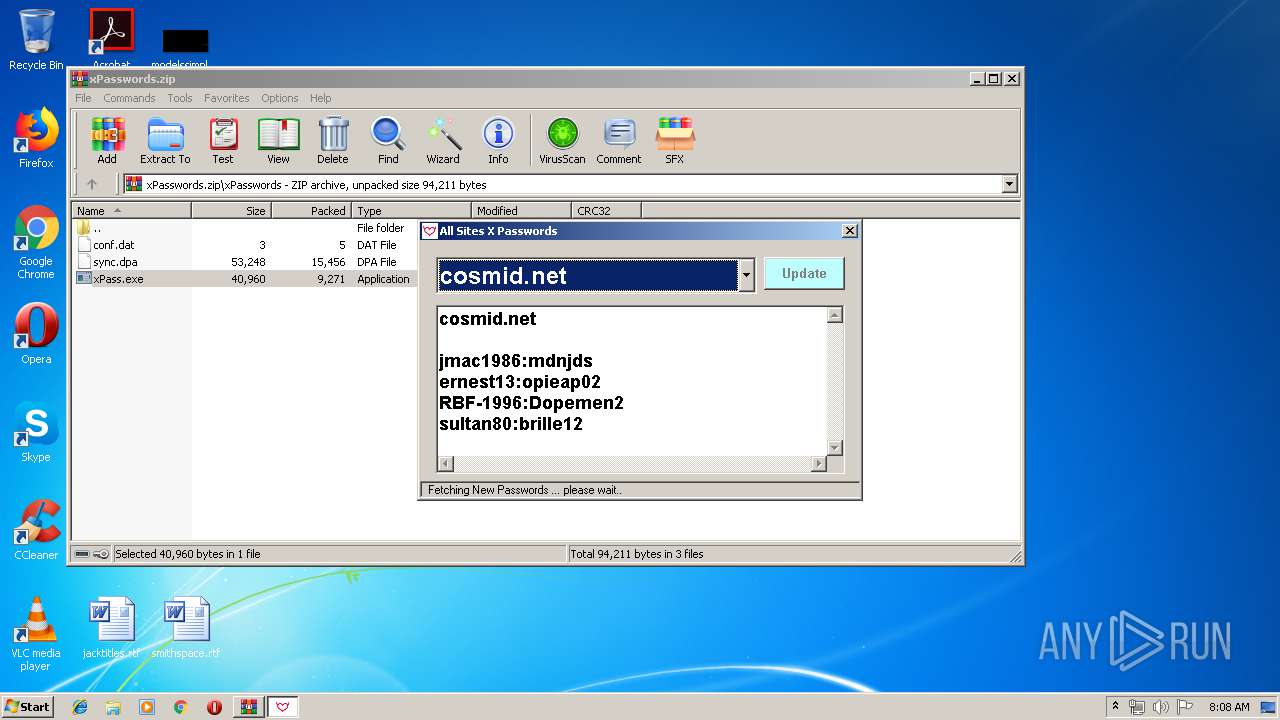Image resolution: width=1280 pixels, height=720 pixels.
Task: Create an SFX archive
Action: click(675, 140)
